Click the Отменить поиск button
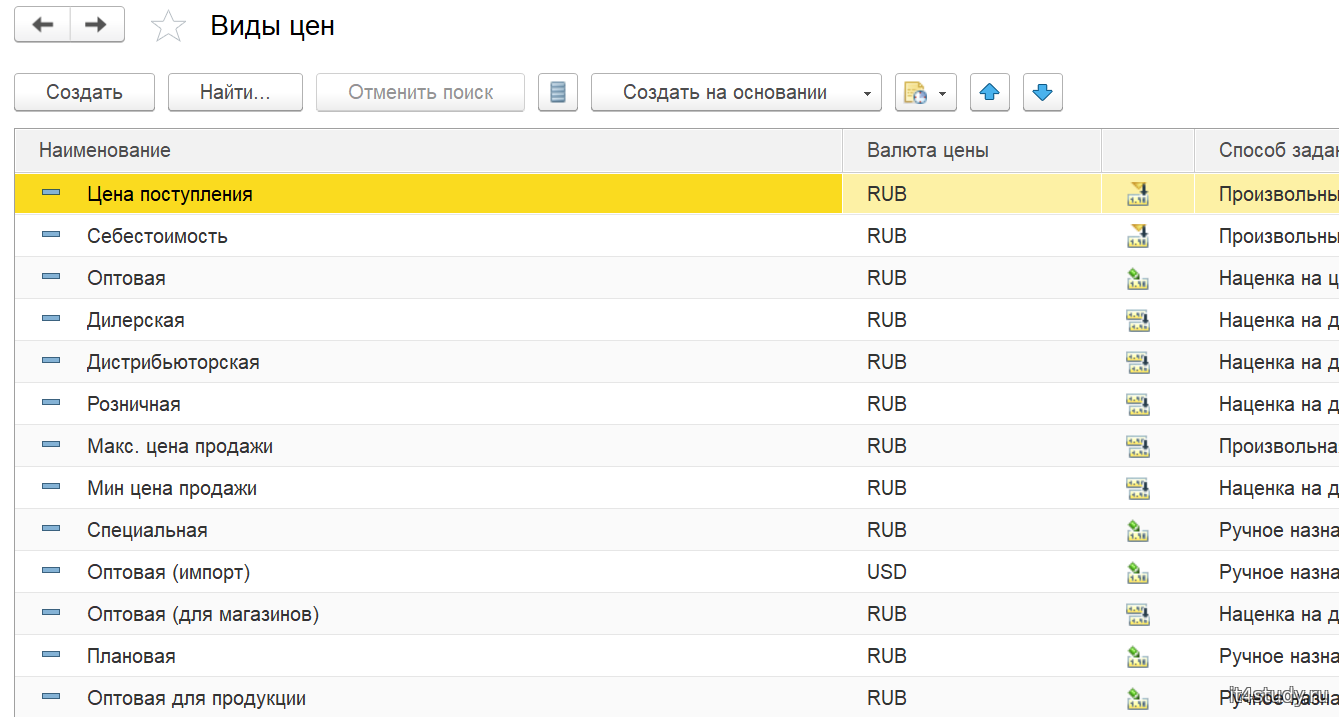This screenshot has height=717, width=1339. click(420, 92)
